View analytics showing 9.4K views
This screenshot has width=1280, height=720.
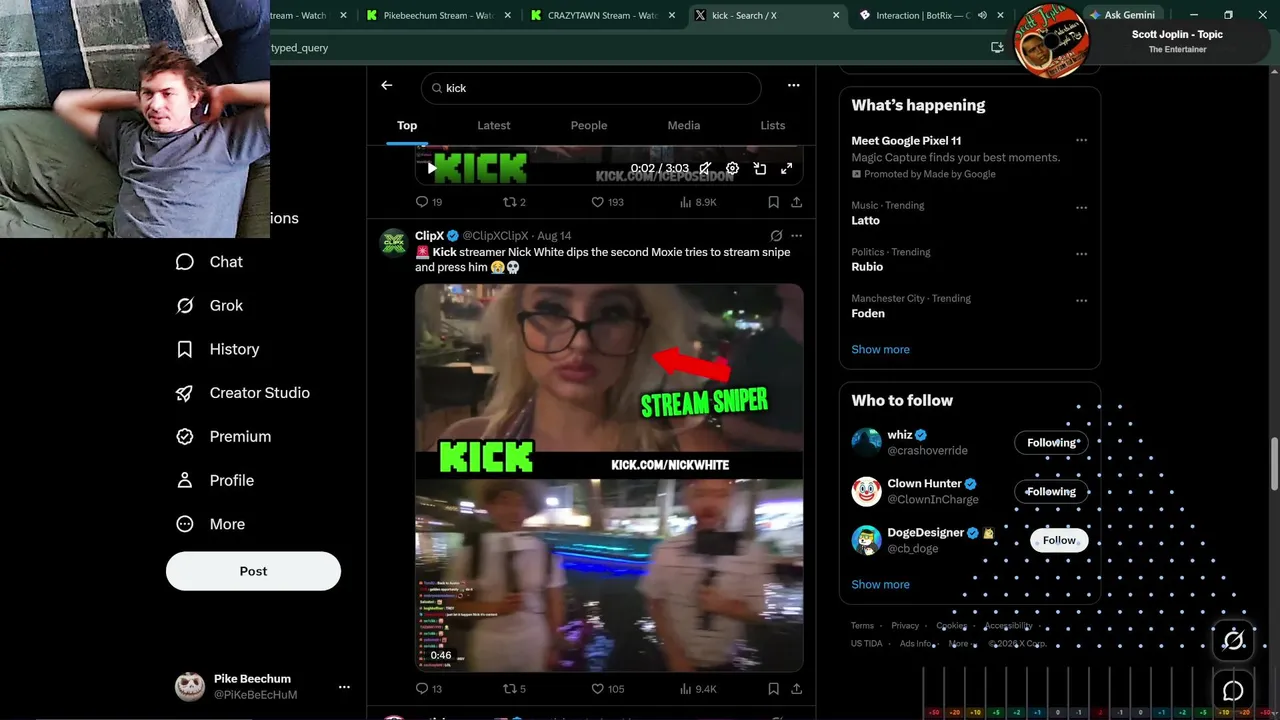(698, 689)
